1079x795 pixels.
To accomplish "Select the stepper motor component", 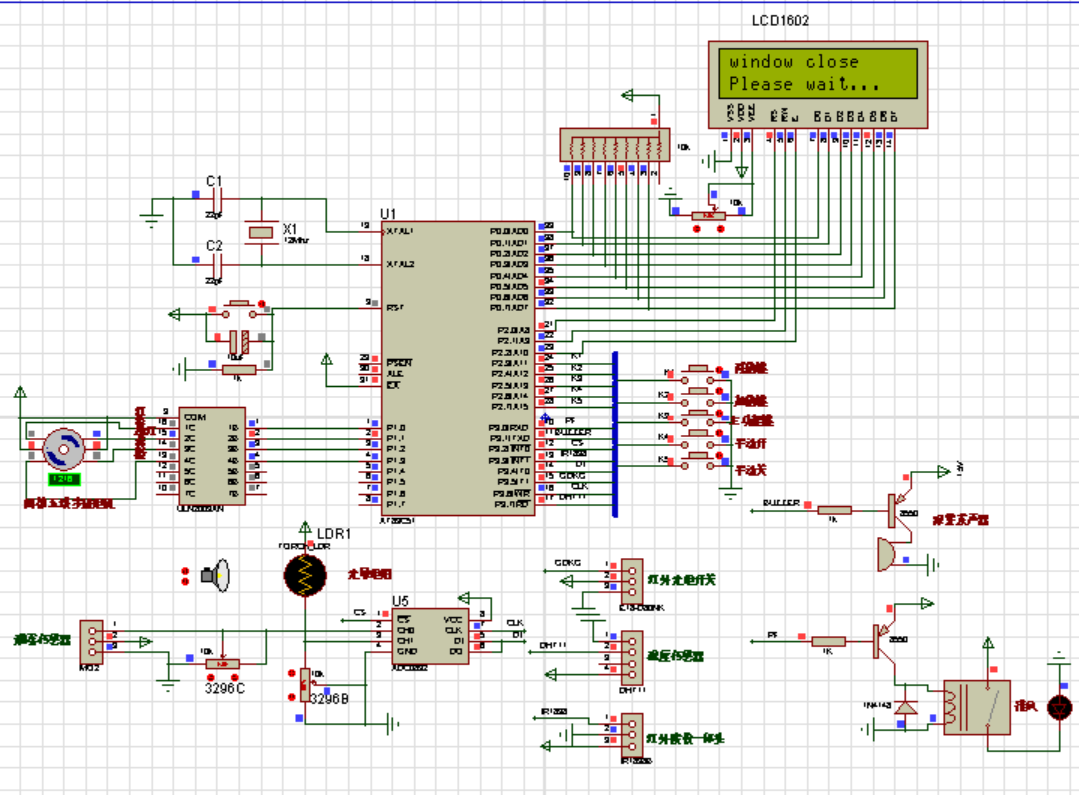I will click(63, 449).
